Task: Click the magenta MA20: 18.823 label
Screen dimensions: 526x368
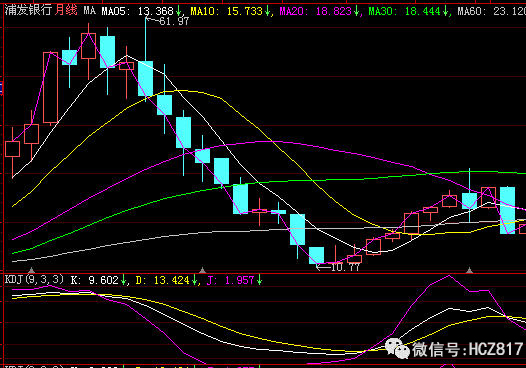Action: click(x=315, y=11)
